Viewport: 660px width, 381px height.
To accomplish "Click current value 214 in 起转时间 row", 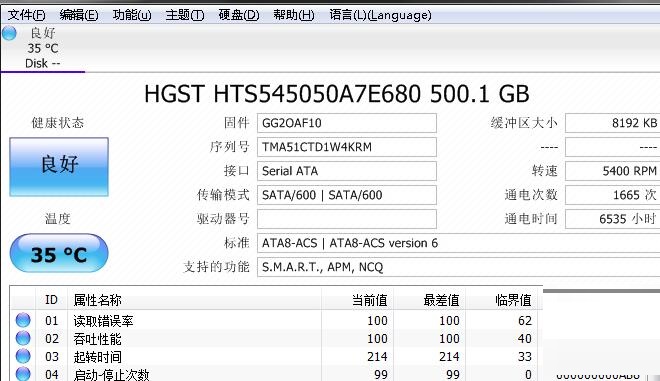I will click(x=377, y=357).
